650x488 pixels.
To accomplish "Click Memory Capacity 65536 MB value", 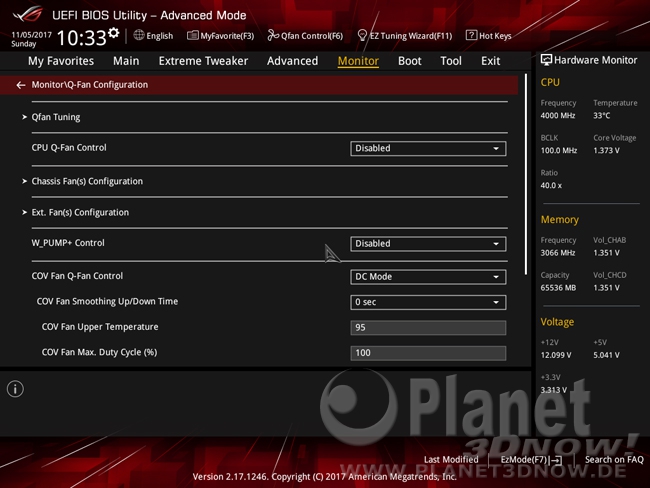I will (x=558, y=288).
